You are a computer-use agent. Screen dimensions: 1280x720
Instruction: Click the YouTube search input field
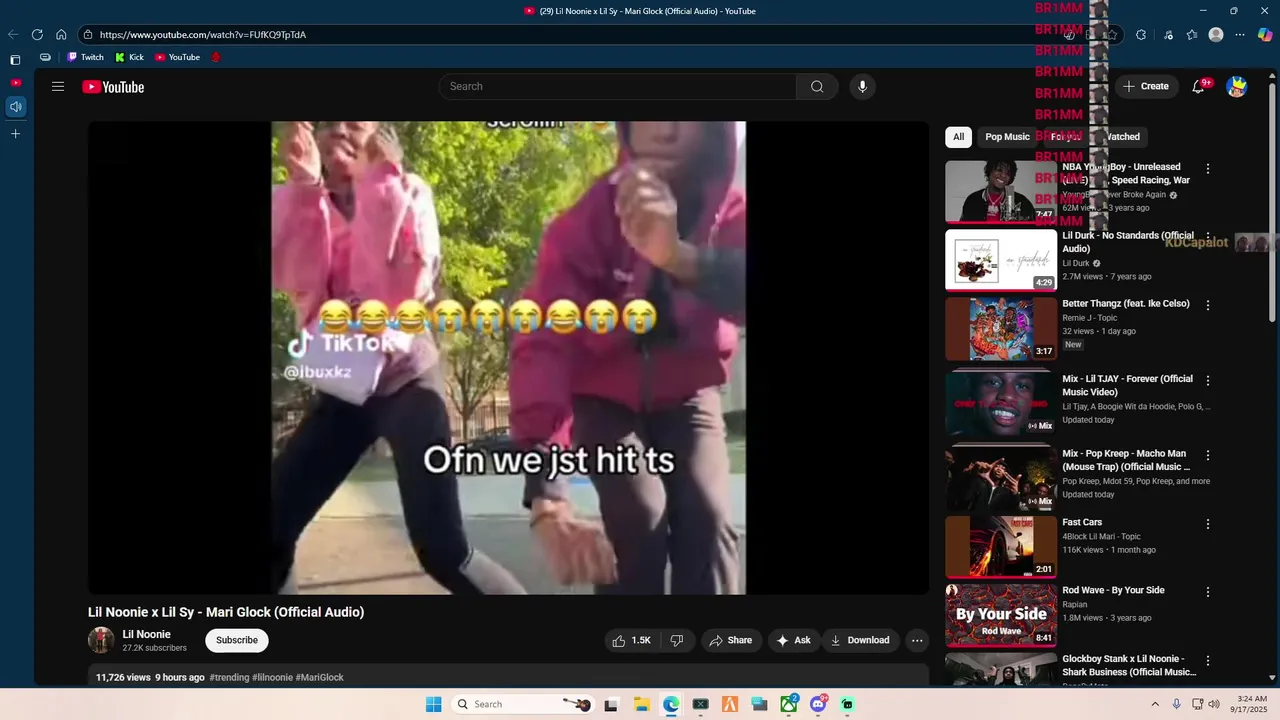pyautogui.click(x=618, y=87)
